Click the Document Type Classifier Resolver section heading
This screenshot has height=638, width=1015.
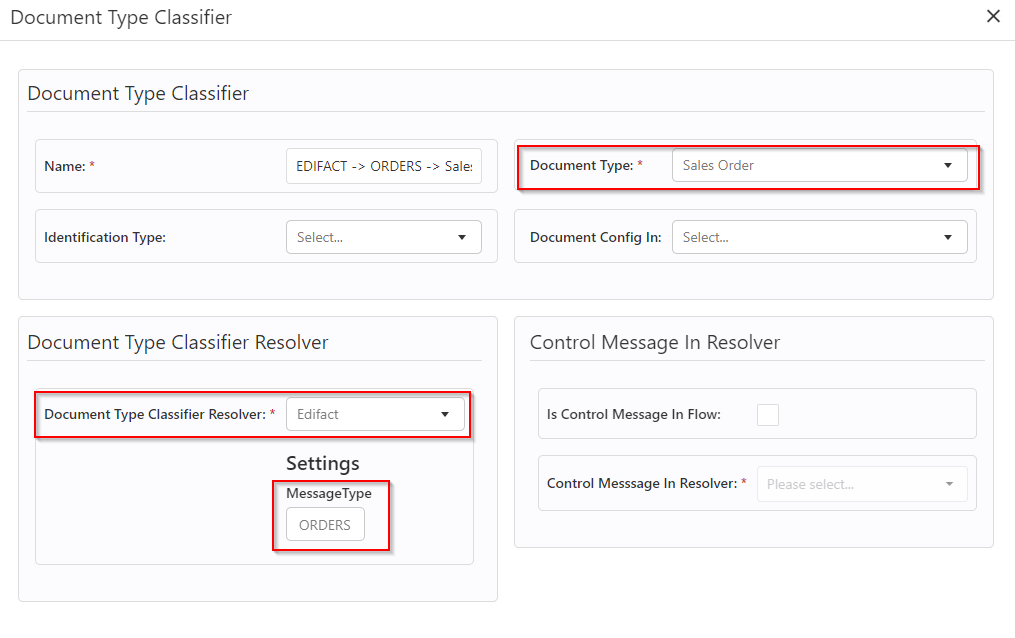pyautogui.click(x=177, y=342)
